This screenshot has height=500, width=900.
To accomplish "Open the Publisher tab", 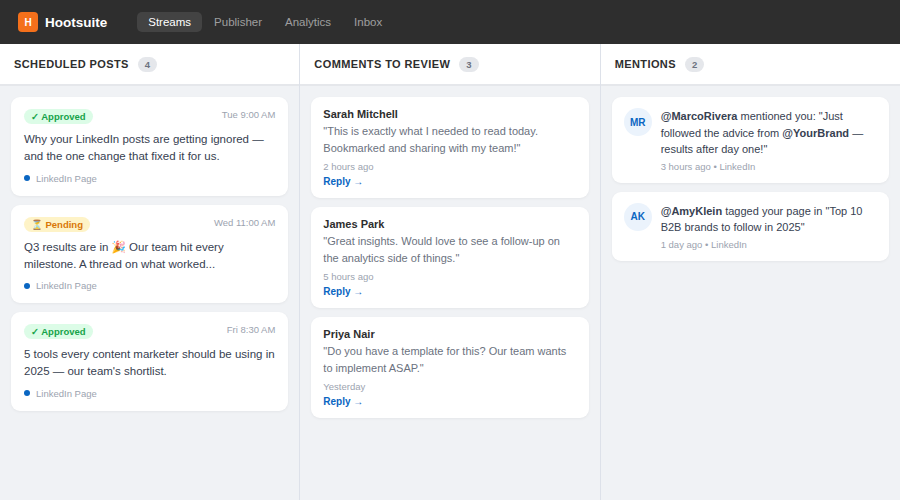I will pyautogui.click(x=238, y=22).
